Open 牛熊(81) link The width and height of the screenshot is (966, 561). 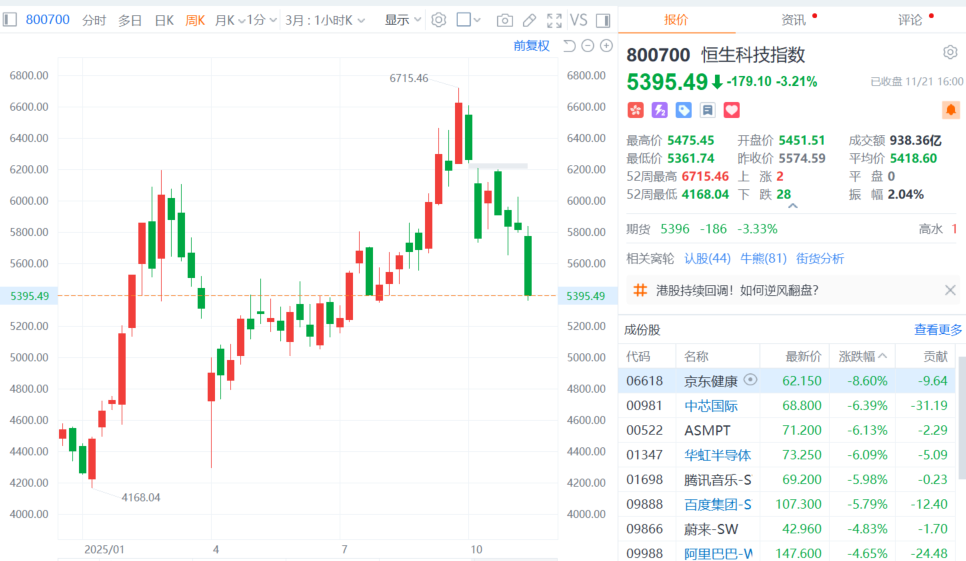(x=763, y=259)
